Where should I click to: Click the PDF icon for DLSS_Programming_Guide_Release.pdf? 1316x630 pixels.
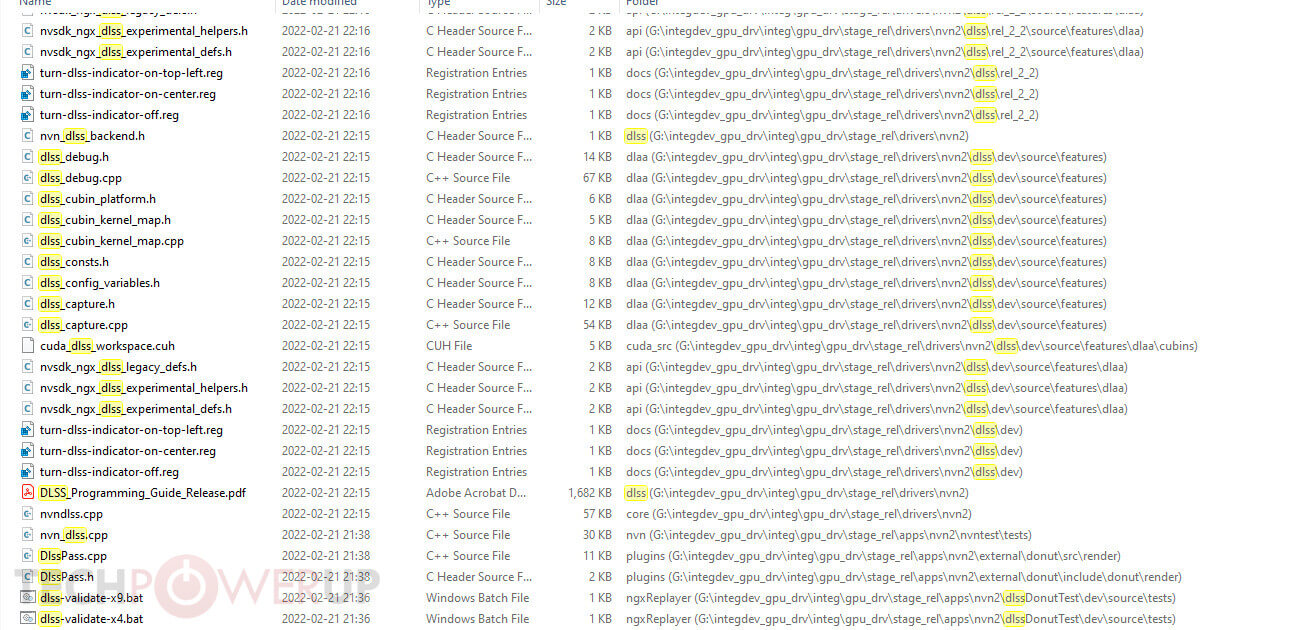28,493
